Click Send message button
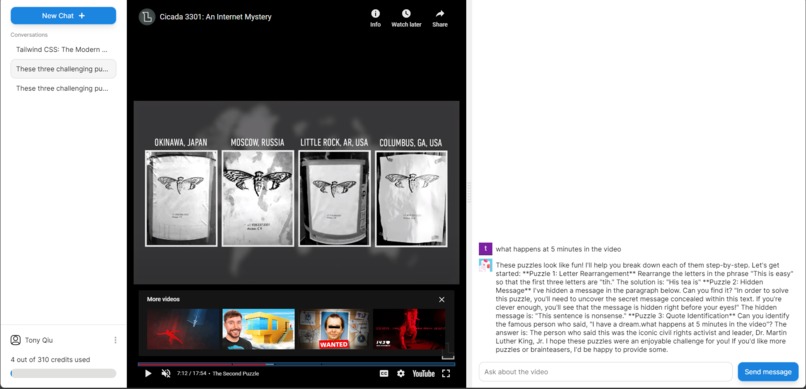806x389 pixels. [x=768, y=372]
